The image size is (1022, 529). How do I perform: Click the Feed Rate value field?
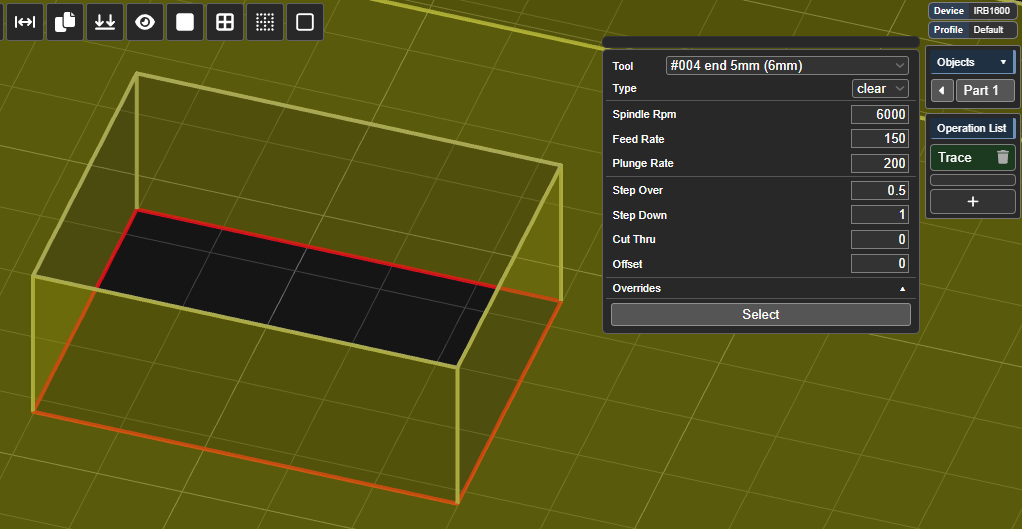[879, 139]
